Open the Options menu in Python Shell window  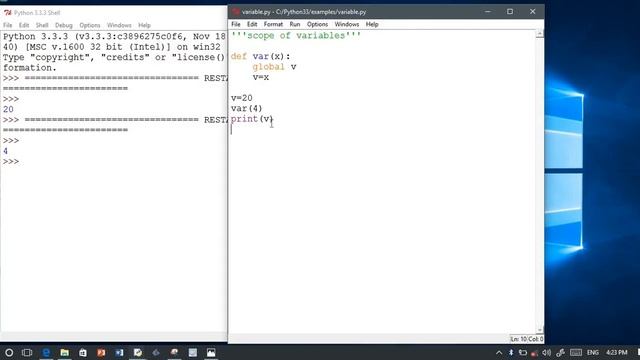[90, 25]
